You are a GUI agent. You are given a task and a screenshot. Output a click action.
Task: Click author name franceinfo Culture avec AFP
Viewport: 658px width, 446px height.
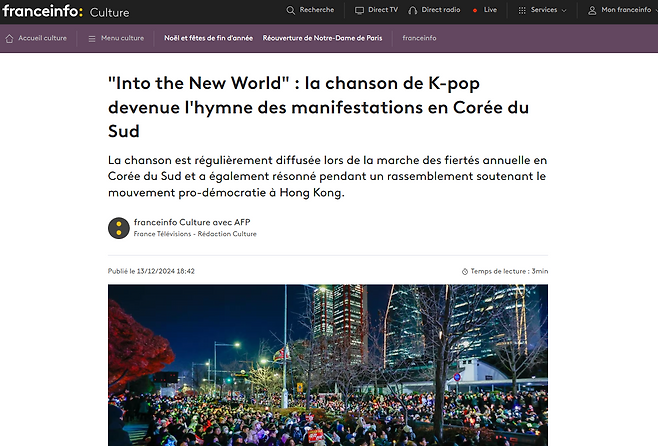point(192,222)
